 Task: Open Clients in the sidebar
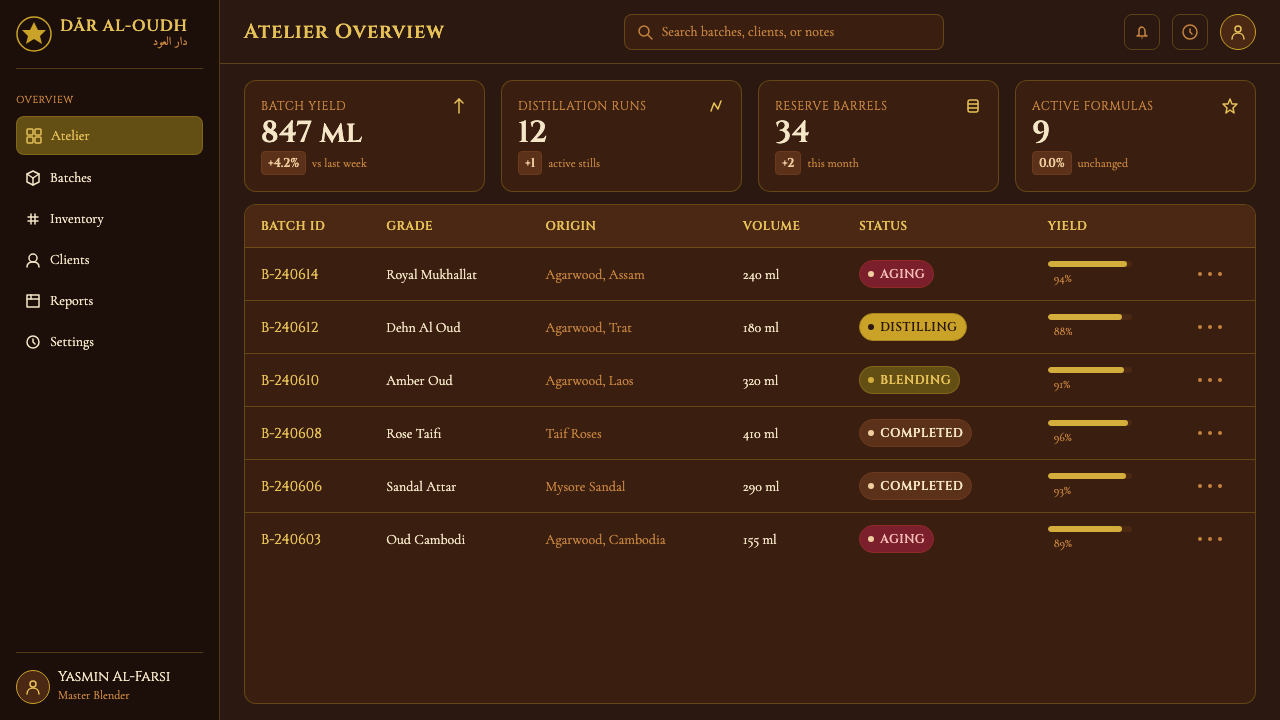point(109,260)
